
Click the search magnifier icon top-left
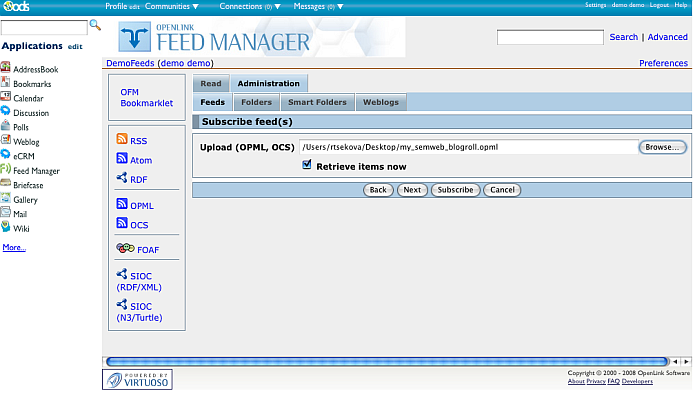[95, 25]
